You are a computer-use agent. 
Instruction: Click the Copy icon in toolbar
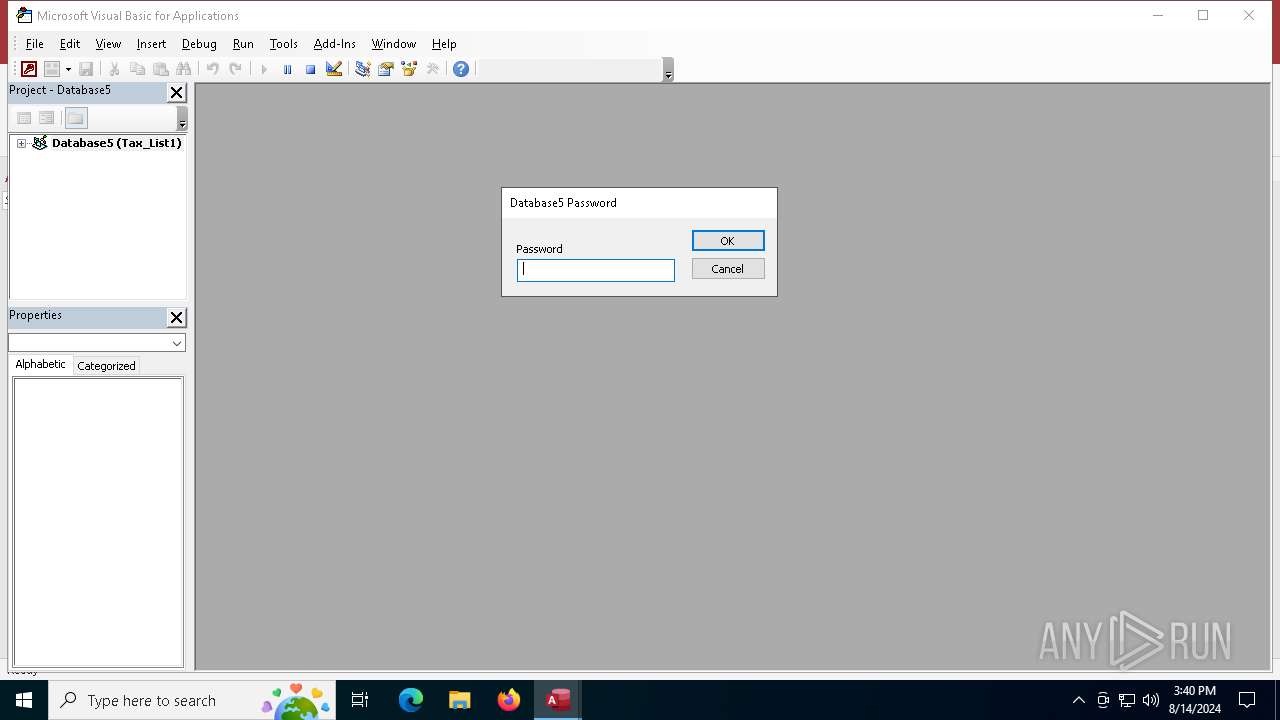137,69
